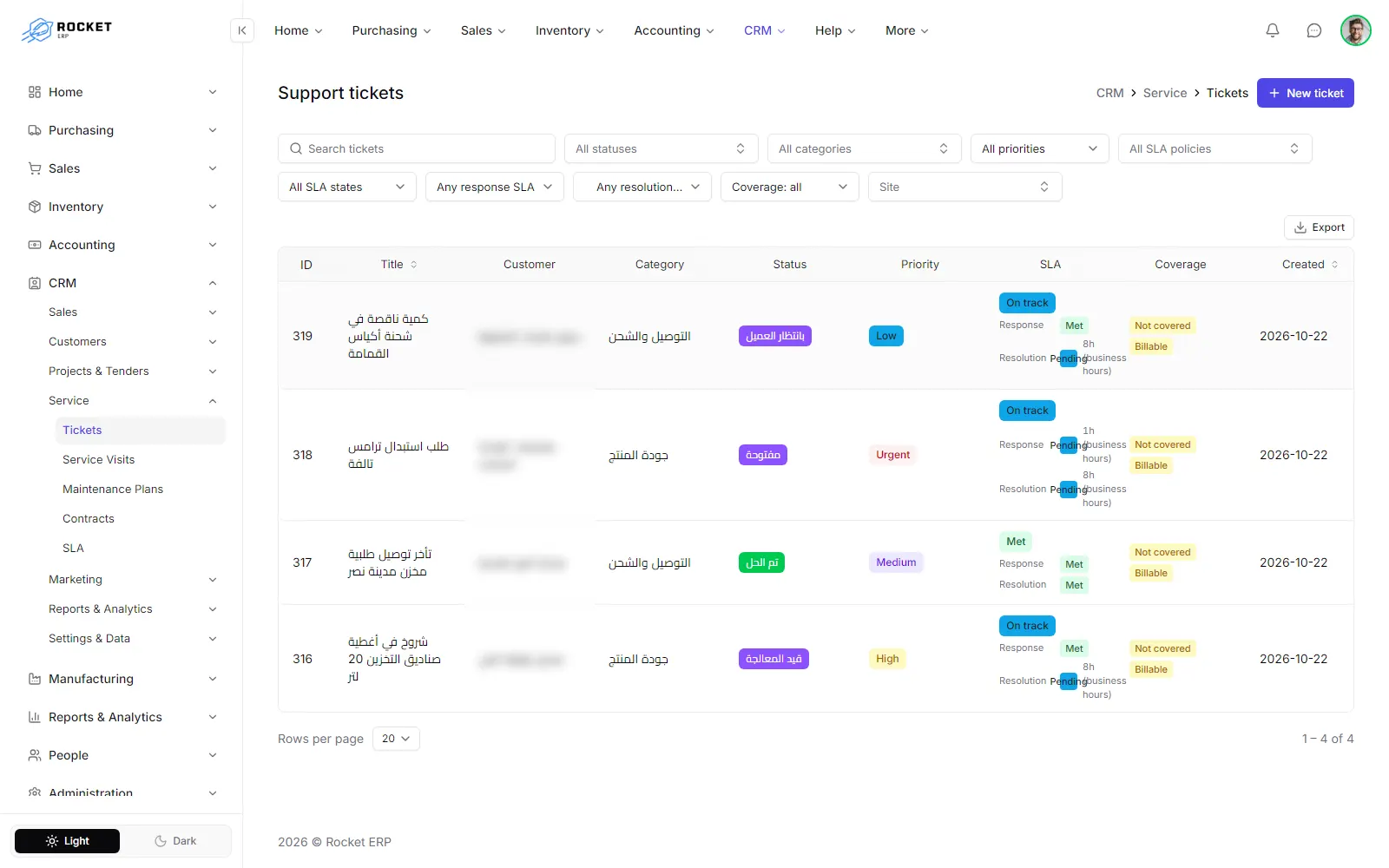The image size is (1389, 868).
Task: Change rows per page from 20
Action: [396, 739]
